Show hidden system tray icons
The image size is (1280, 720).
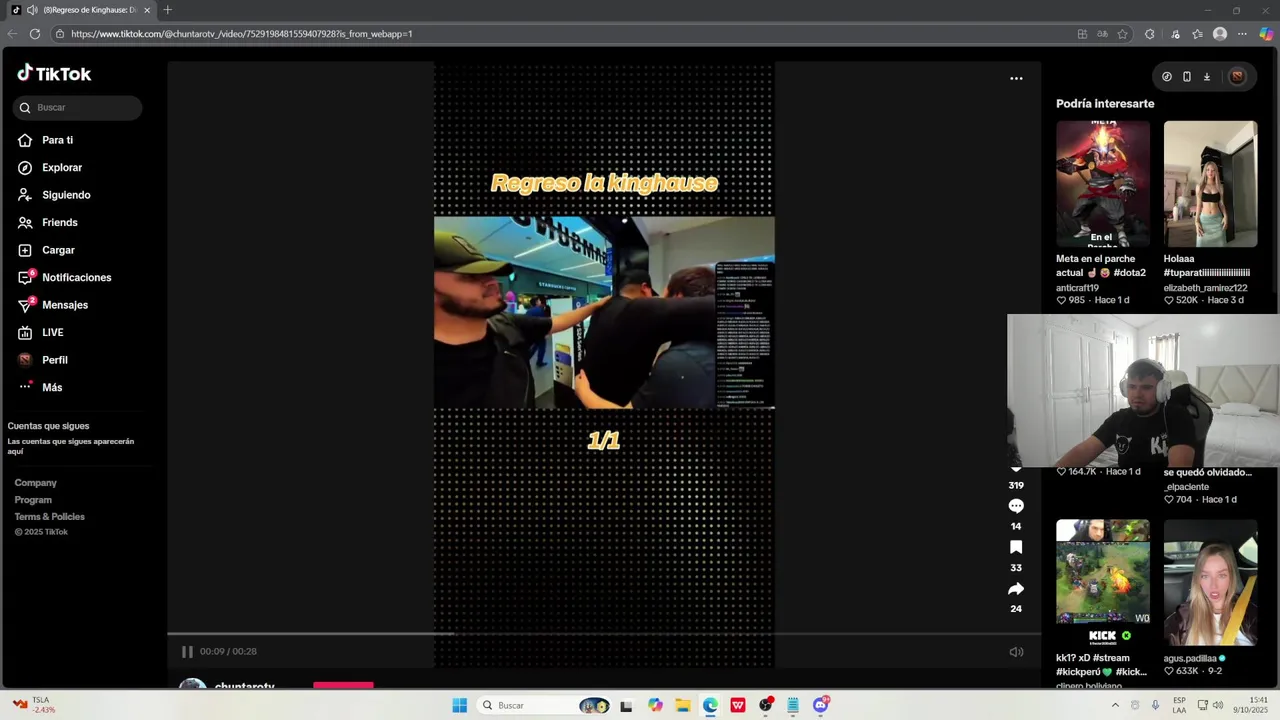[x=1115, y=705]
